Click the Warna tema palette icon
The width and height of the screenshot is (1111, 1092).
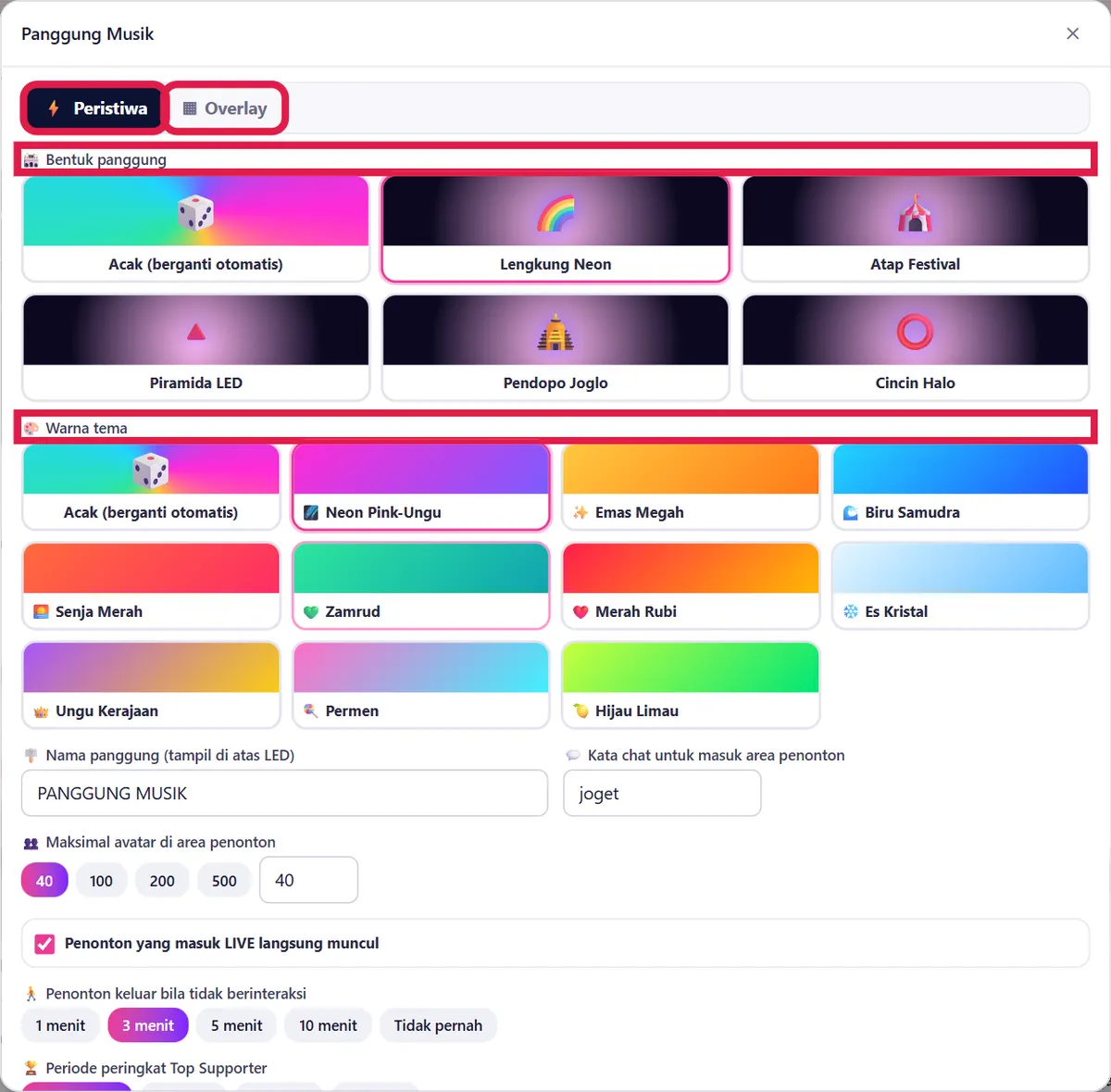pyautogui.click(x=31, y=428)
